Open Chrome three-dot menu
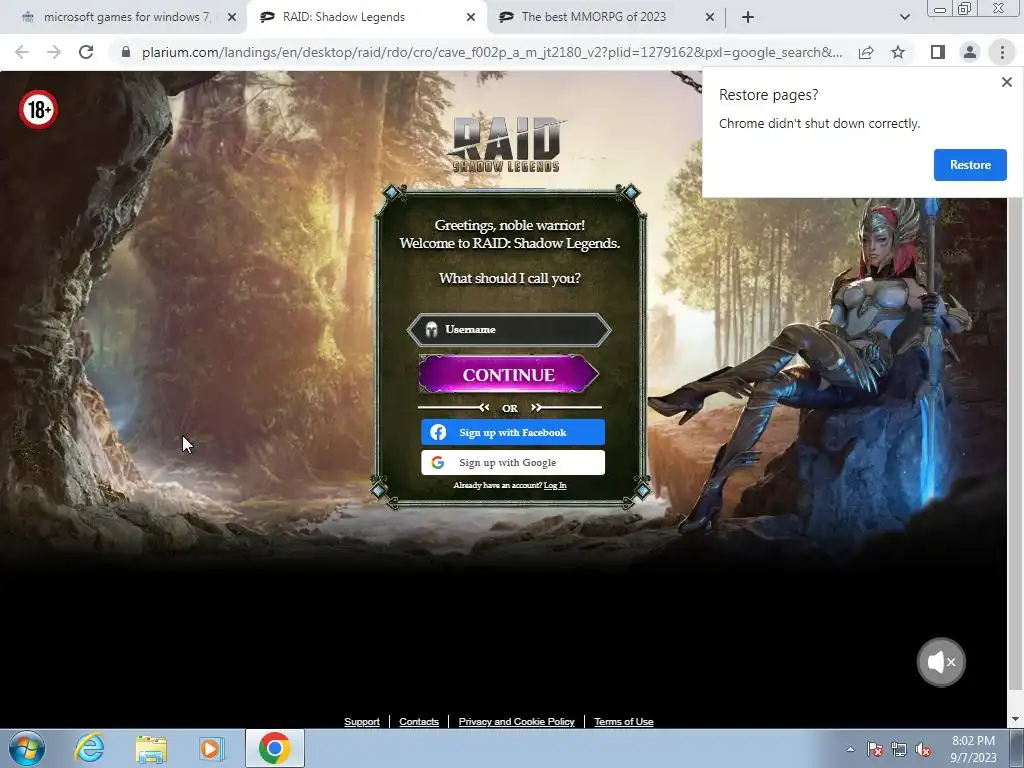The image size is (1024, 768). pos(1002,52)
